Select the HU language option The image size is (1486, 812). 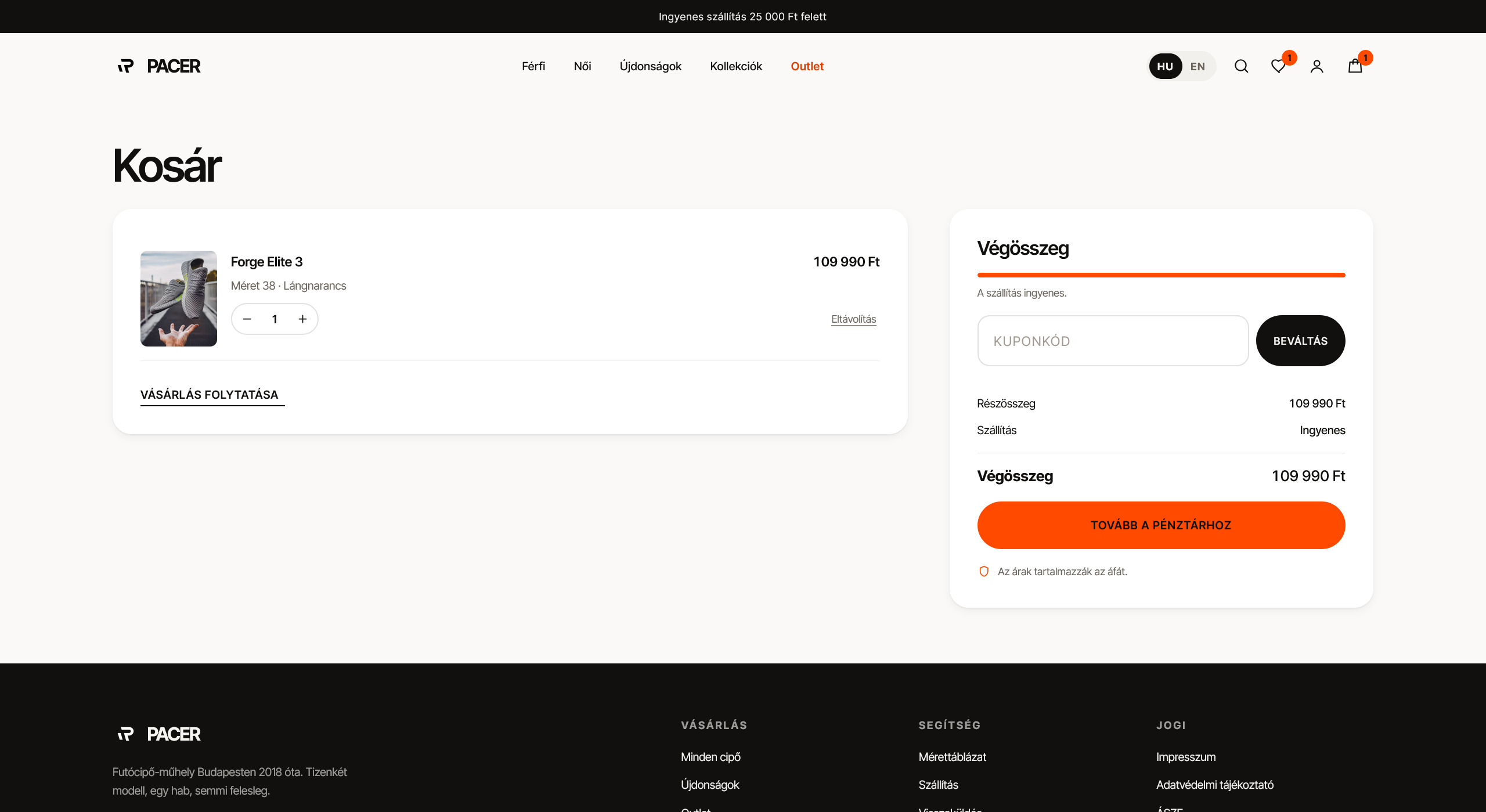click(x=1165, y=66)
